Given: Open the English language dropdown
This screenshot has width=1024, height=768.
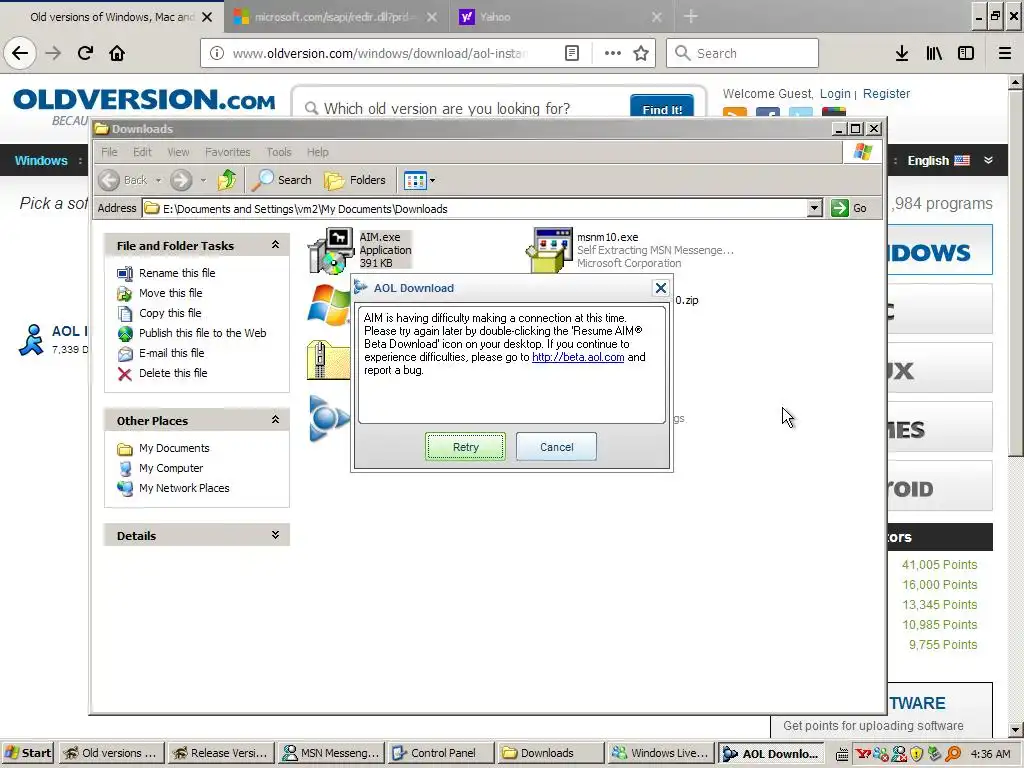Looking at the screenshot, I should coord(950,161).
